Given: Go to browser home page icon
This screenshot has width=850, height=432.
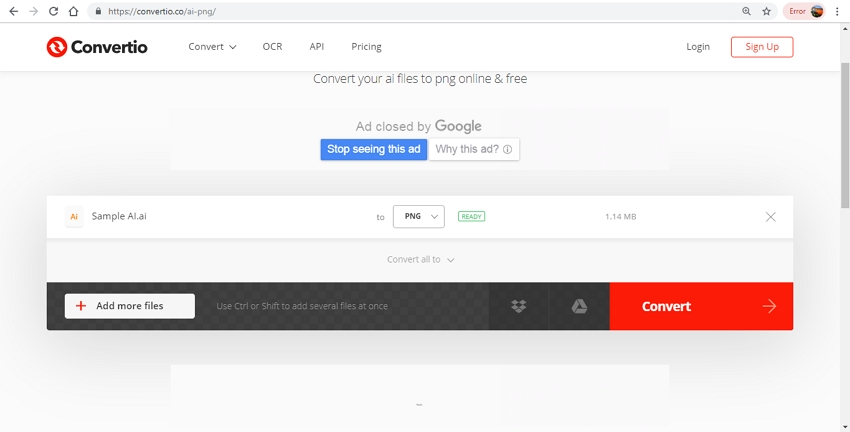Looking at the screenshot, I should (x=73, y=11).
